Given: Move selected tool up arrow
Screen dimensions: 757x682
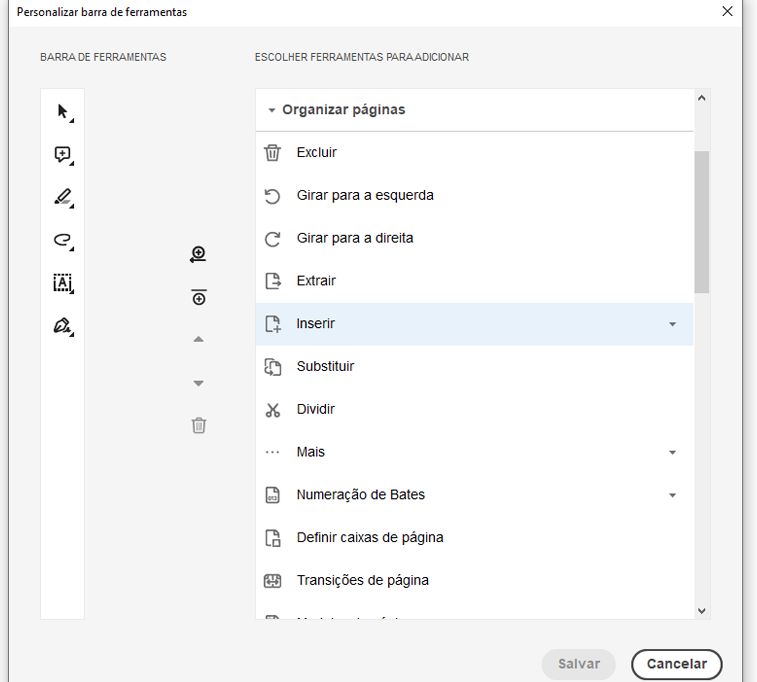Looking at the screenshot, I should 198,339.
